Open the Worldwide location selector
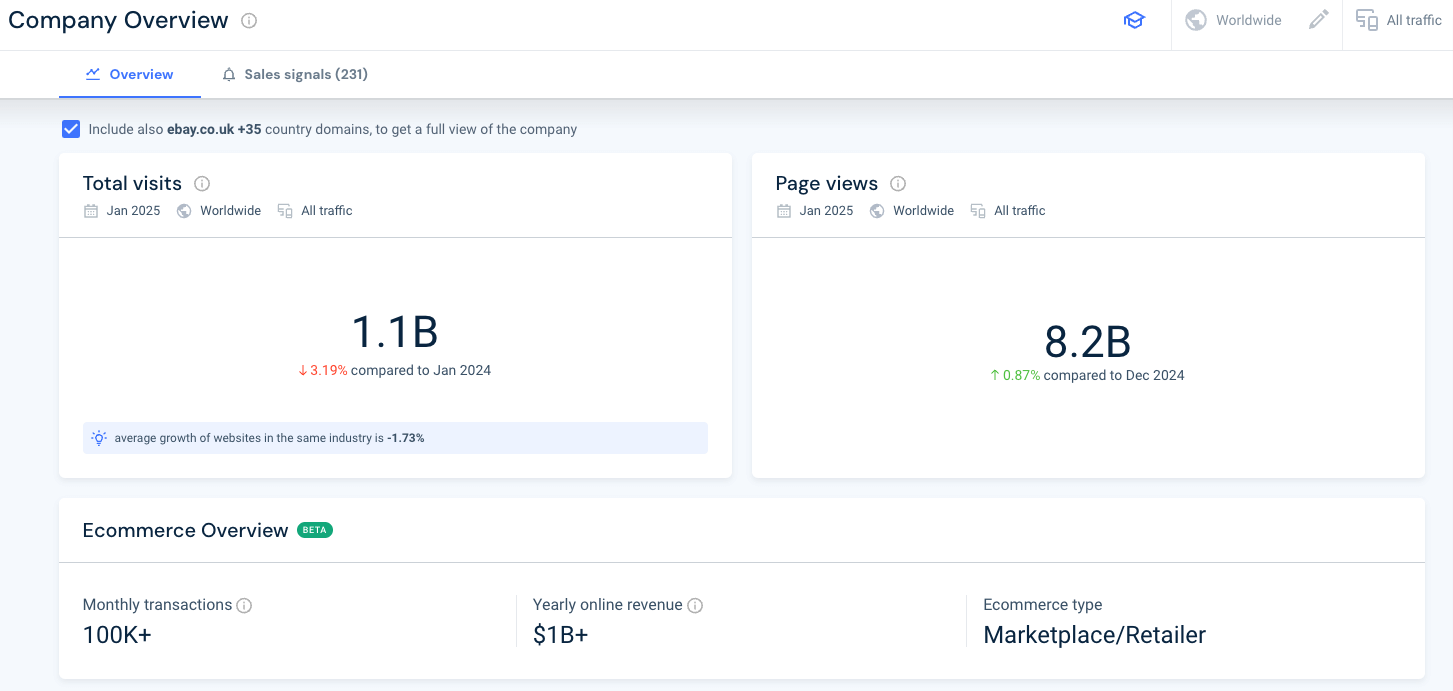 [x=1248, y=19]
